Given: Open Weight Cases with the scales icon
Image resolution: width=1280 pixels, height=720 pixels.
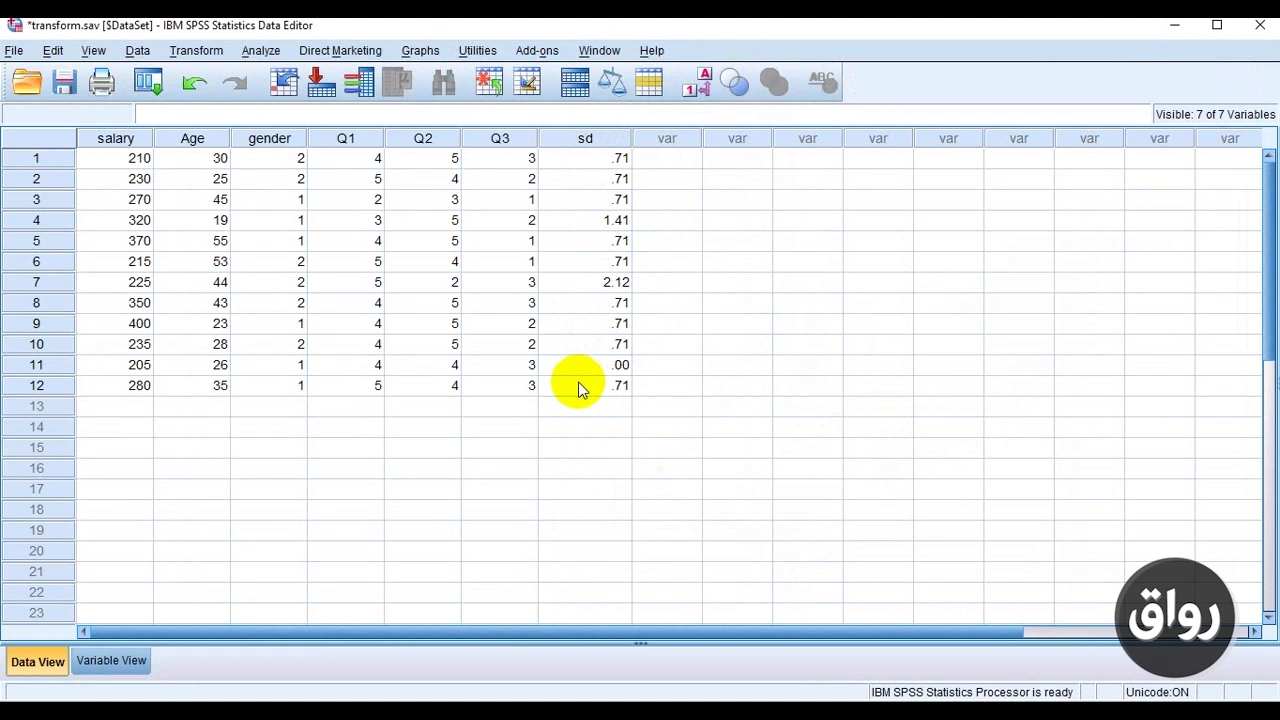Looking at the screenshot, I should [x=612, y=82].
